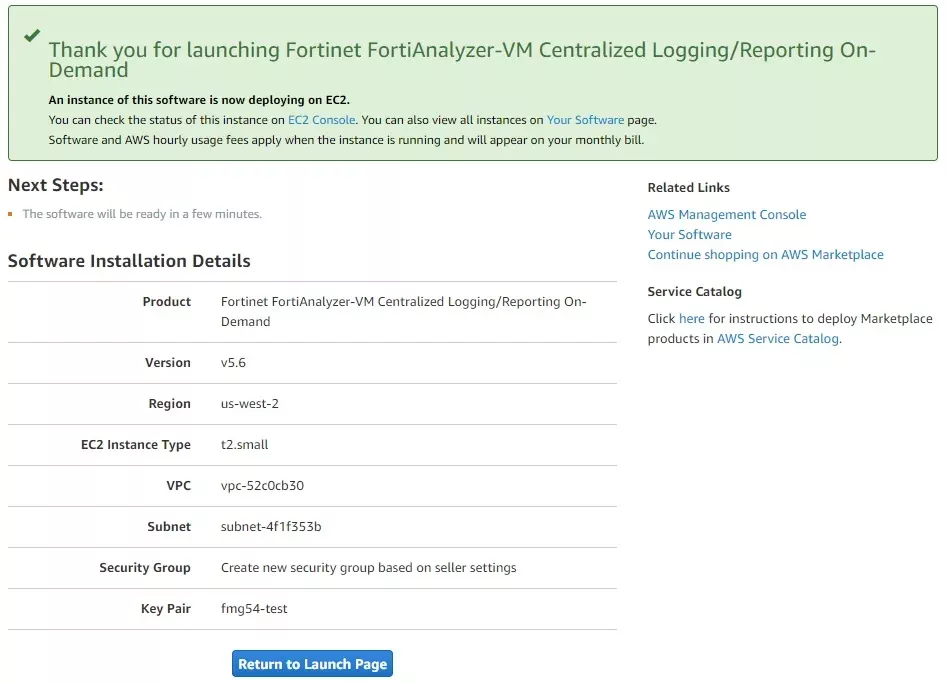Viewport: 946px width, 684px height.
Task: Click Return to Launch Page button
Action: coord(313,663)
